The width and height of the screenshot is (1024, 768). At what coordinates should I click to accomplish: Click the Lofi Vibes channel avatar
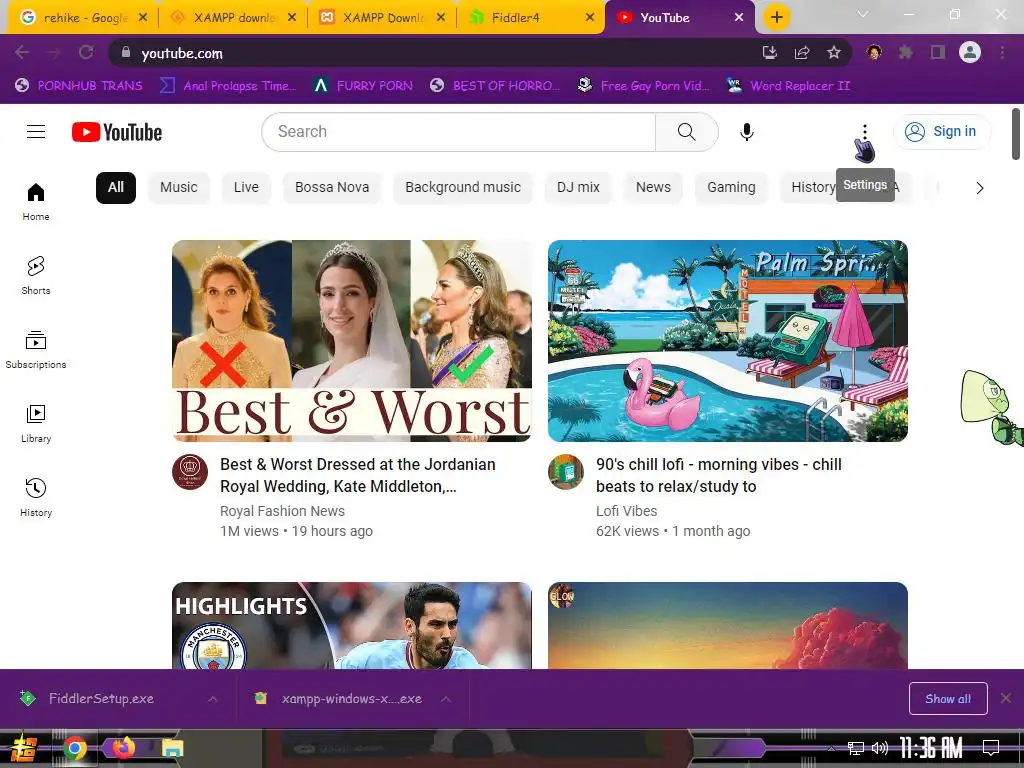click(566, 472)
